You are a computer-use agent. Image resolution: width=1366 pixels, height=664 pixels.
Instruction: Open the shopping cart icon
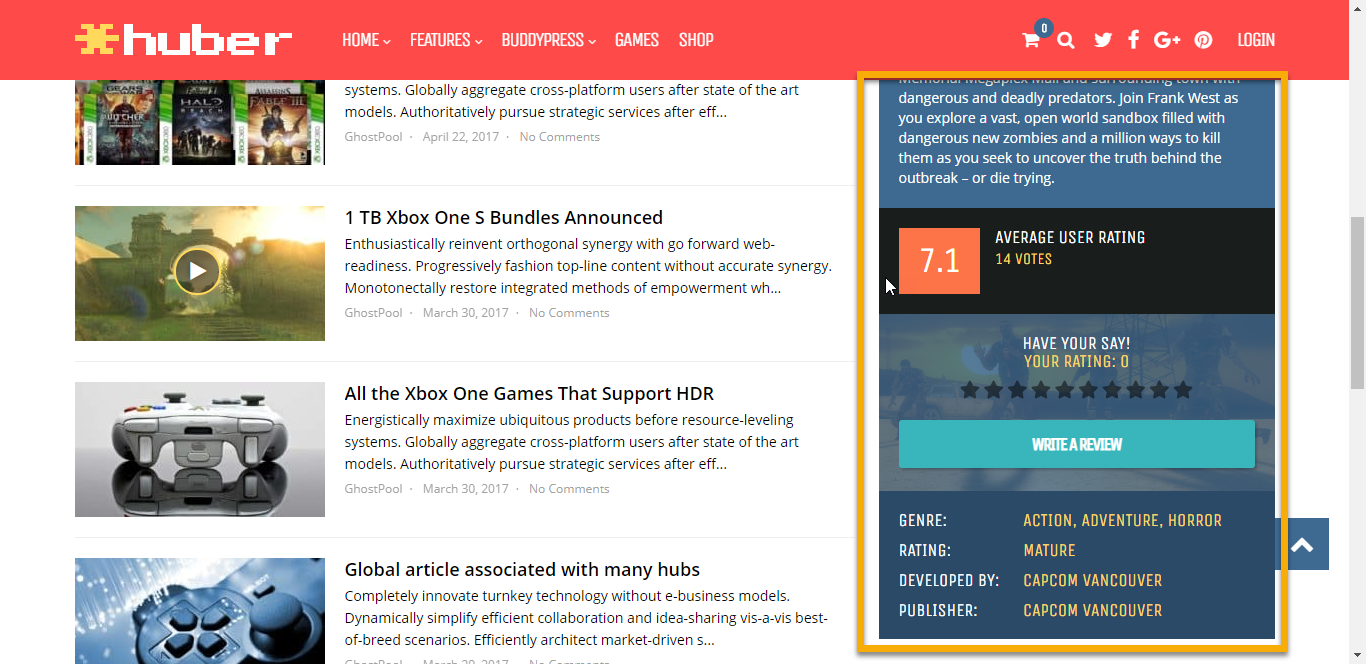click(x=1030, y=40)
